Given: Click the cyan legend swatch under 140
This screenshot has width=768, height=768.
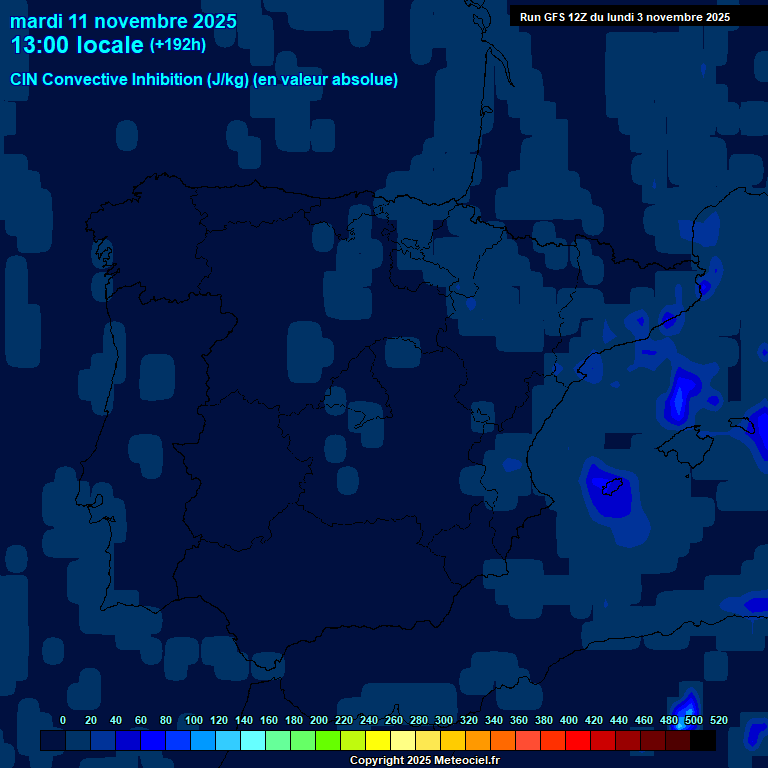Looking at the screenshot, I should pos(253,740).
